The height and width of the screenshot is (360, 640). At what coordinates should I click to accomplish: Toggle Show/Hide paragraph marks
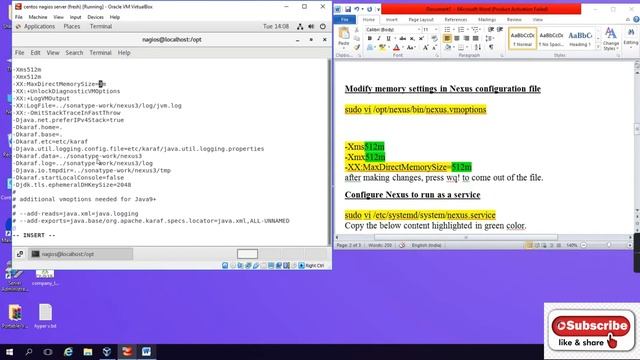click(491, 48)
